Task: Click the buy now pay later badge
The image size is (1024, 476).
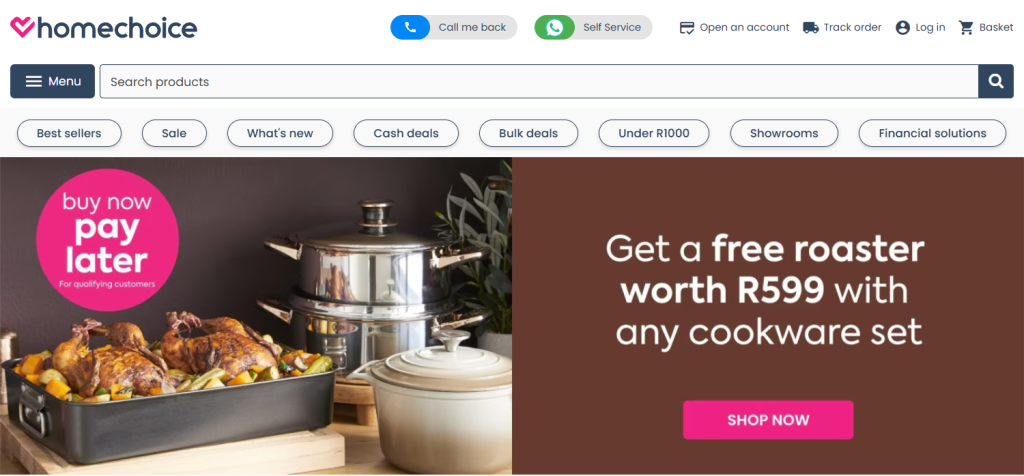Action: pos(107,240)
